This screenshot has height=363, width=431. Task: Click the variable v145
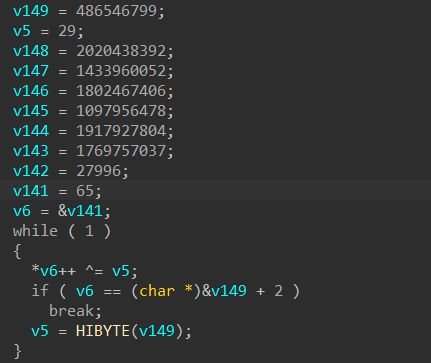(x=31, y=111)
